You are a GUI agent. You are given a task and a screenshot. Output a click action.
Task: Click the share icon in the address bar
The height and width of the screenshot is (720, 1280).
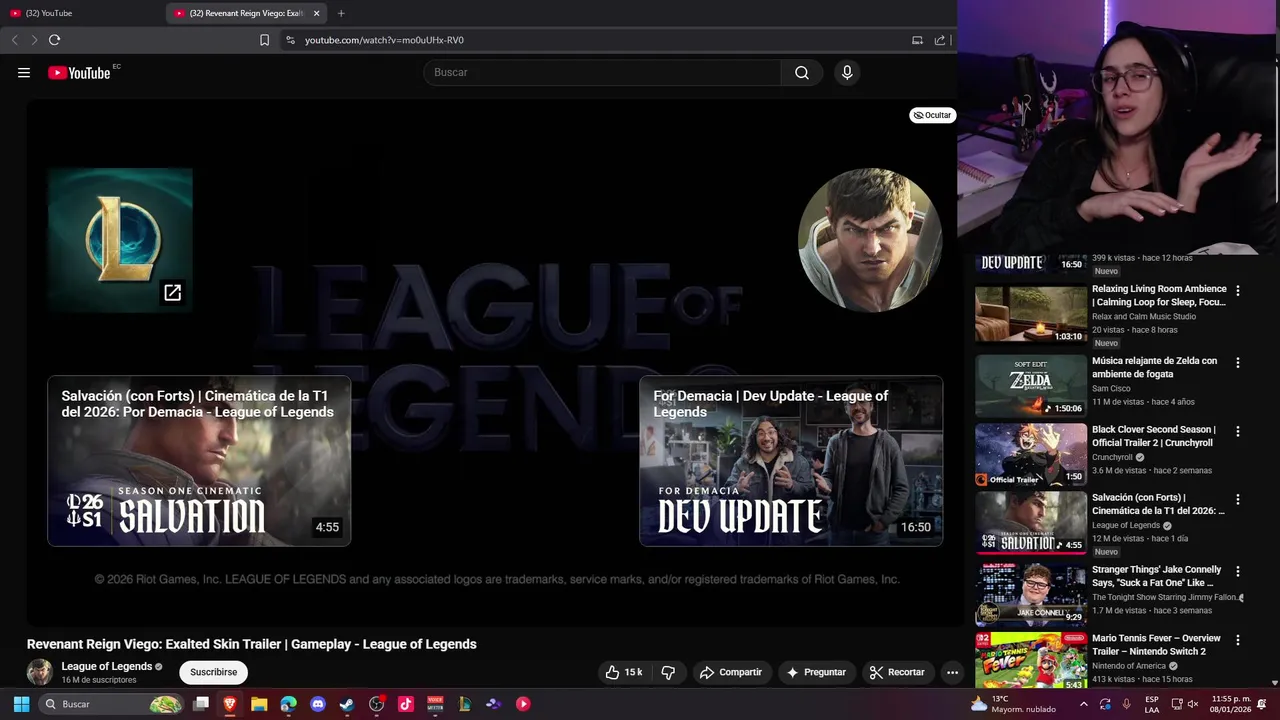(940, 40)
